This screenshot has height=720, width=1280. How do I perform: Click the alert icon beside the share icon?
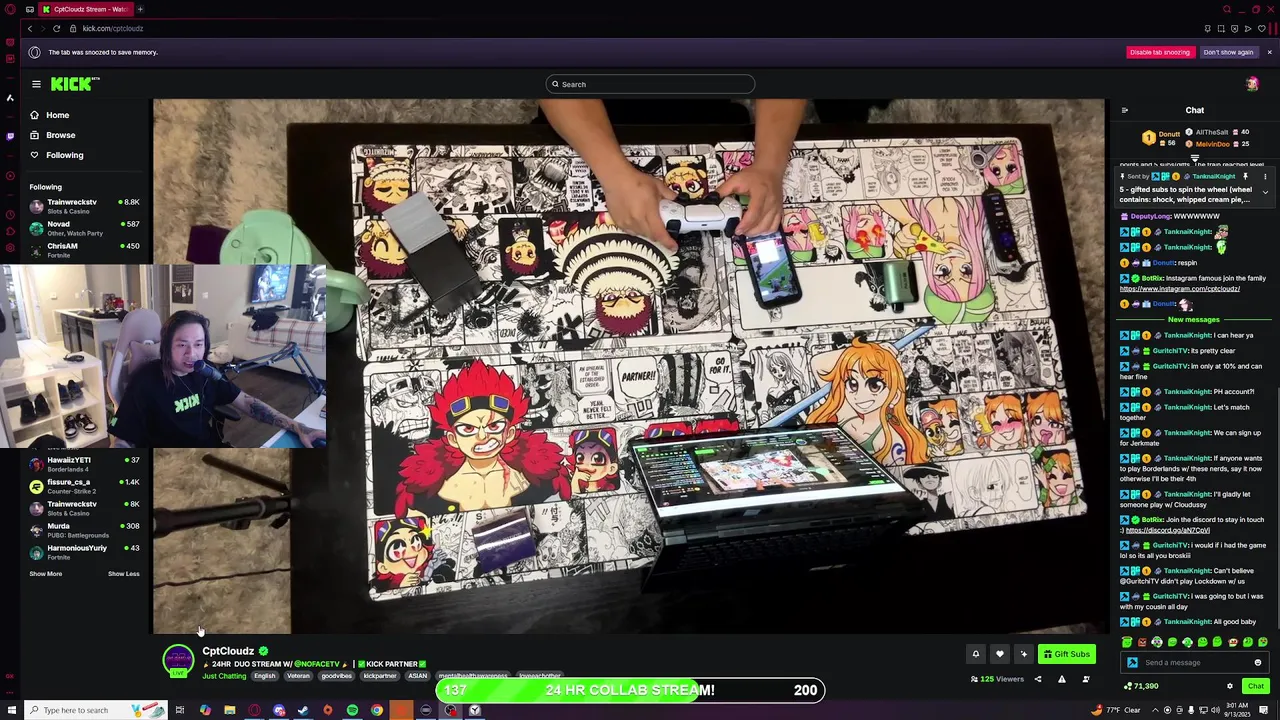pyautogui.click(x=1062, y=680)
